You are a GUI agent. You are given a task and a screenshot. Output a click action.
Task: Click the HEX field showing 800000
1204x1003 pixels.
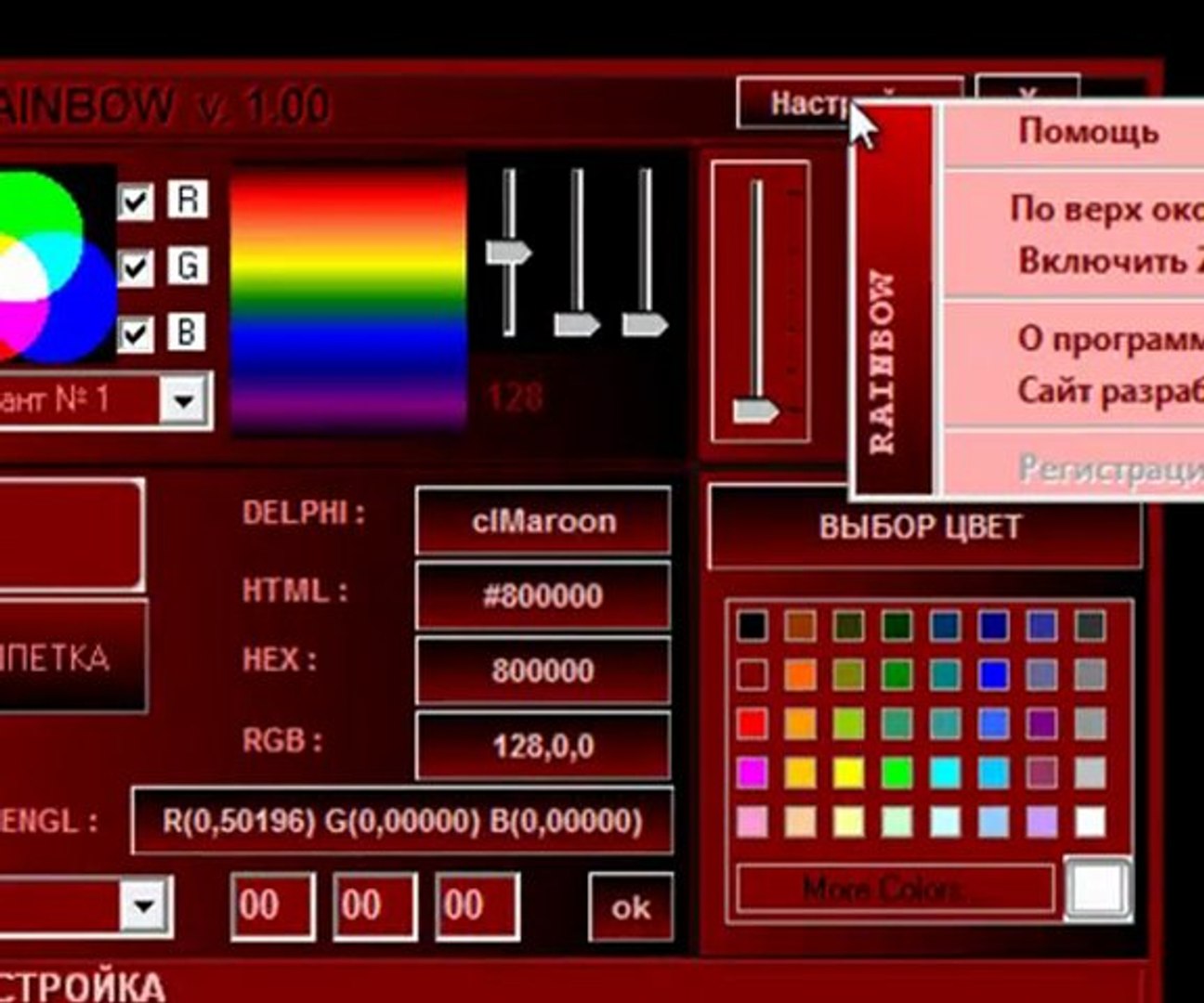(x=543, y=671)
